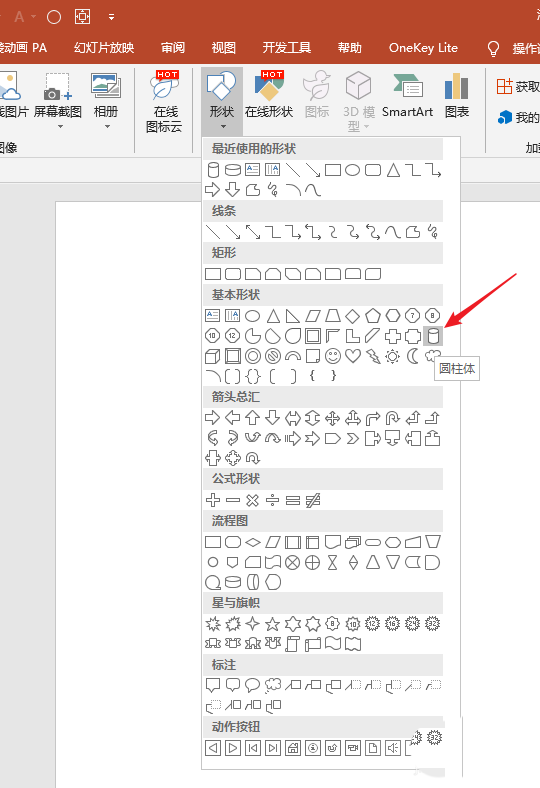Select the 5-Point Star shape
Viewport: 540px width, 788px height.
273,624
